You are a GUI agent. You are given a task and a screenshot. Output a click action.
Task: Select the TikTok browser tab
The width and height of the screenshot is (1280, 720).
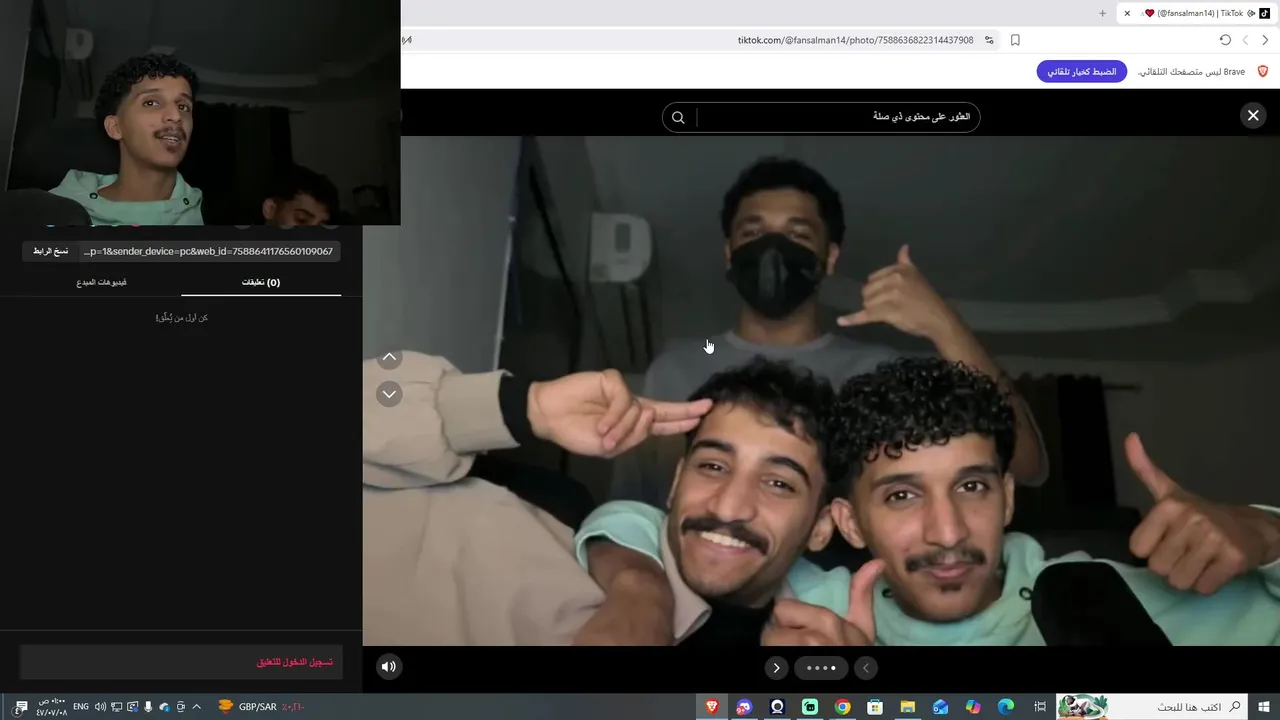[x=1198, y=13]
